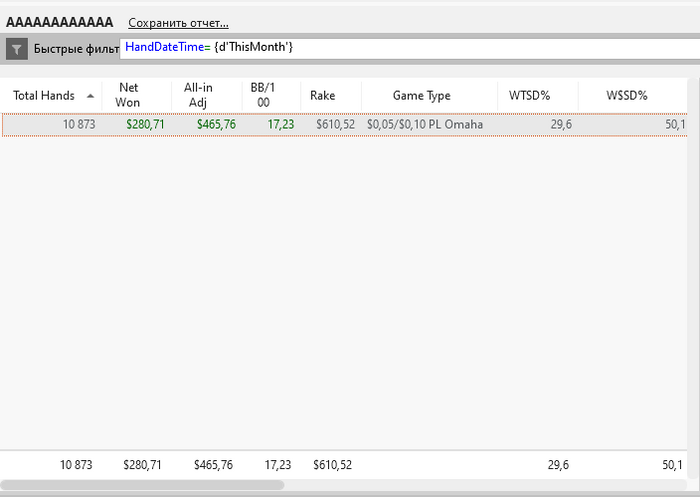Viewport: 700px width, 497px height.
Task: Click Rake value $610,52 in row
Action: pos(335,124)
